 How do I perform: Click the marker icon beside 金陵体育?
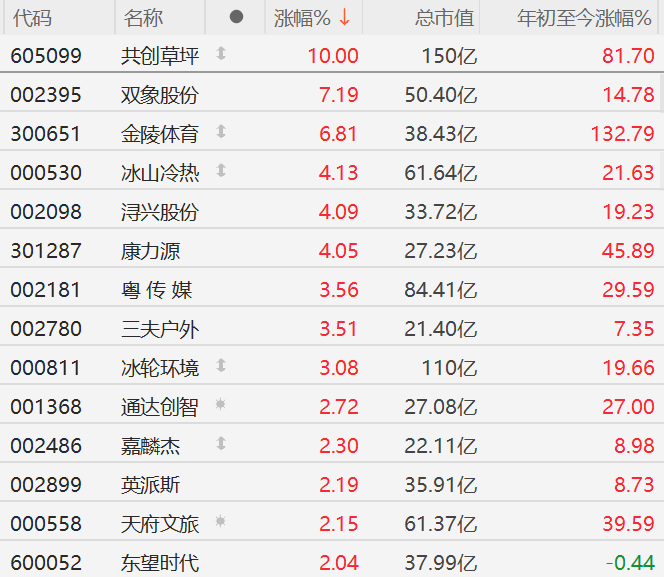[221, 132]
